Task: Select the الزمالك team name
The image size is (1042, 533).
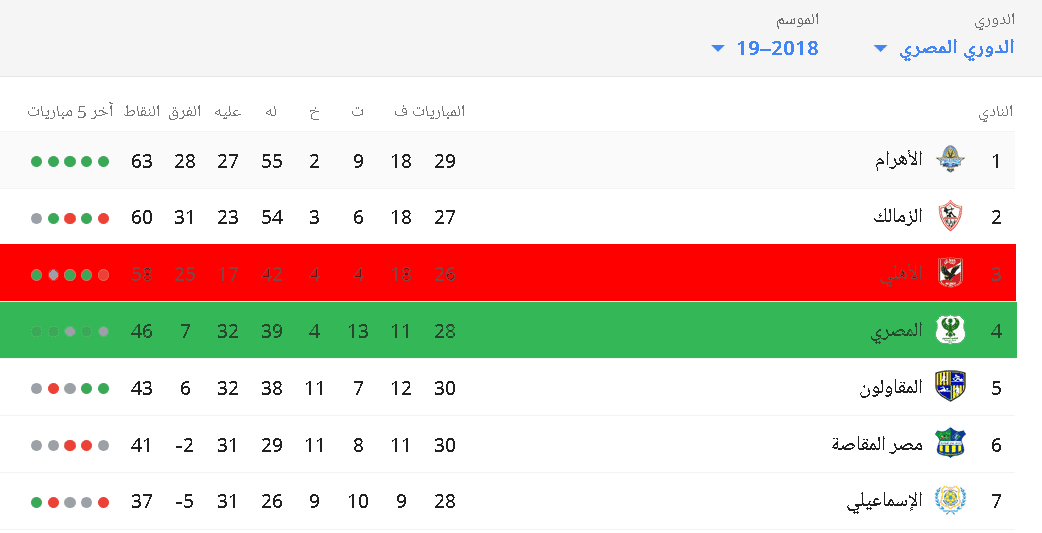Action: point(898,217)
